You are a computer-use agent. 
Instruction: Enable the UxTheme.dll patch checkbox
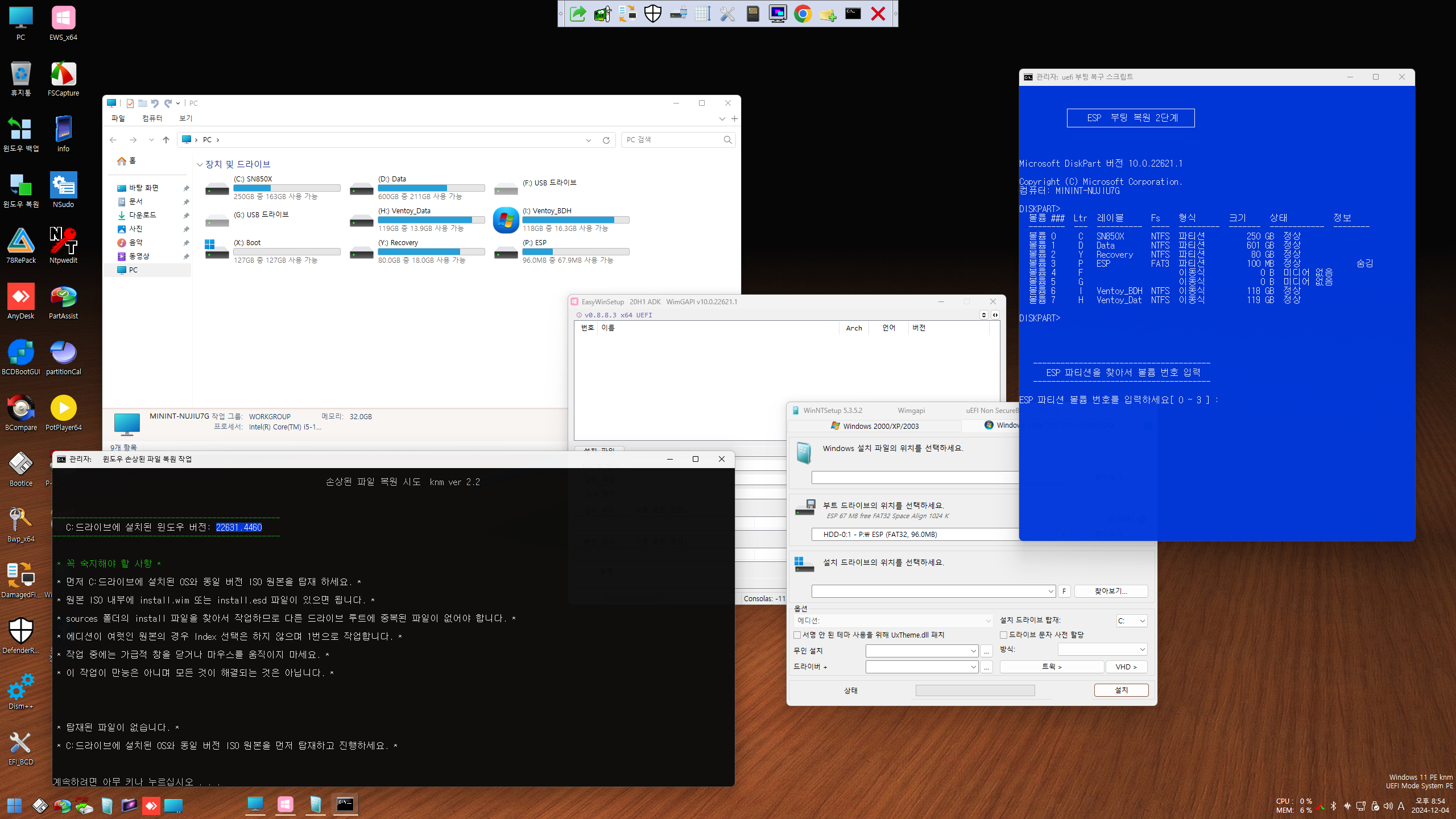pyautogui.click(x=797, y=635)
